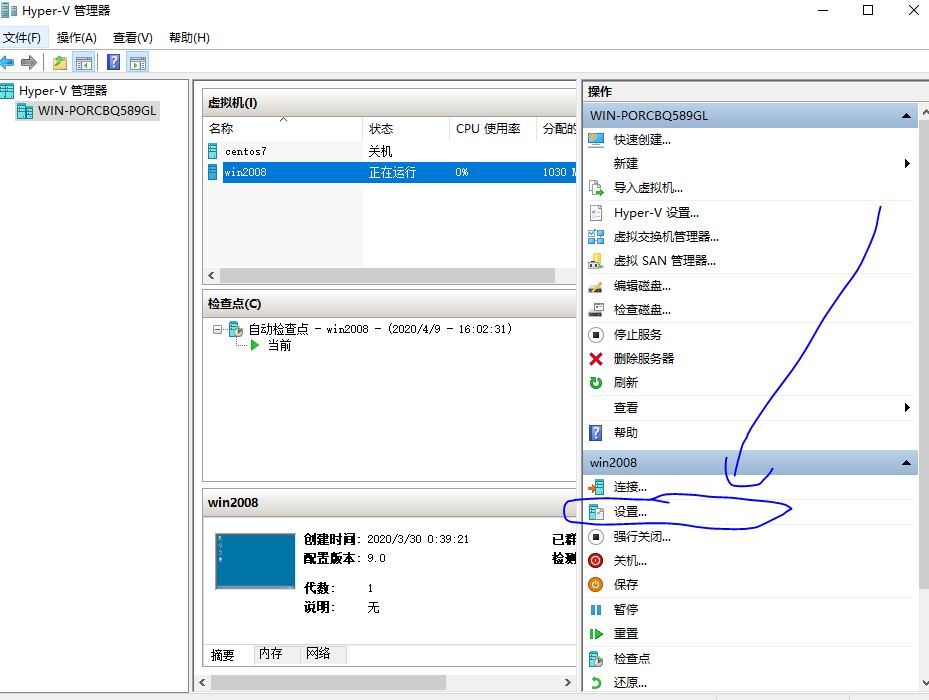Open the 帮助(H) menu

pos(189,38)
